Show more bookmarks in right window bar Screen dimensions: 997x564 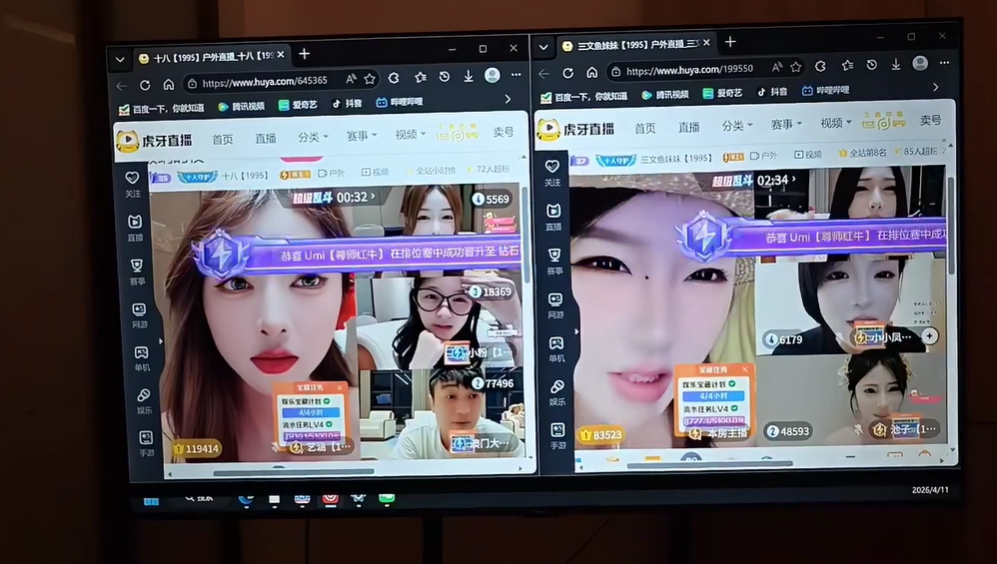[x=935, y=87]
